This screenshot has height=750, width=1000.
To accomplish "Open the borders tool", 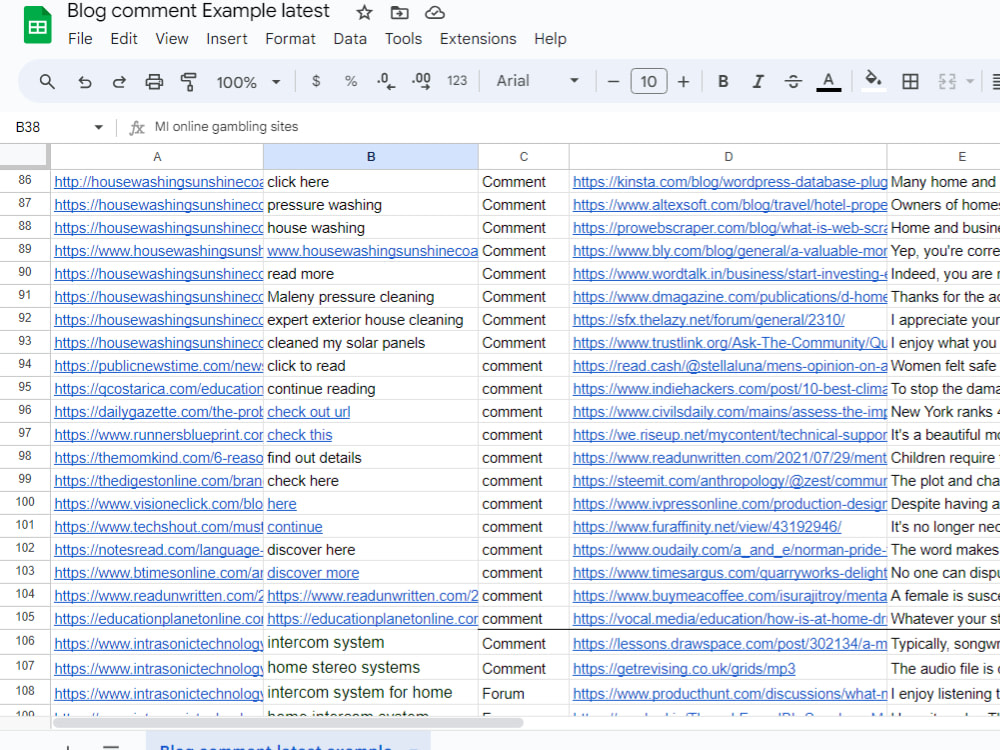I will tap(910, 82).
